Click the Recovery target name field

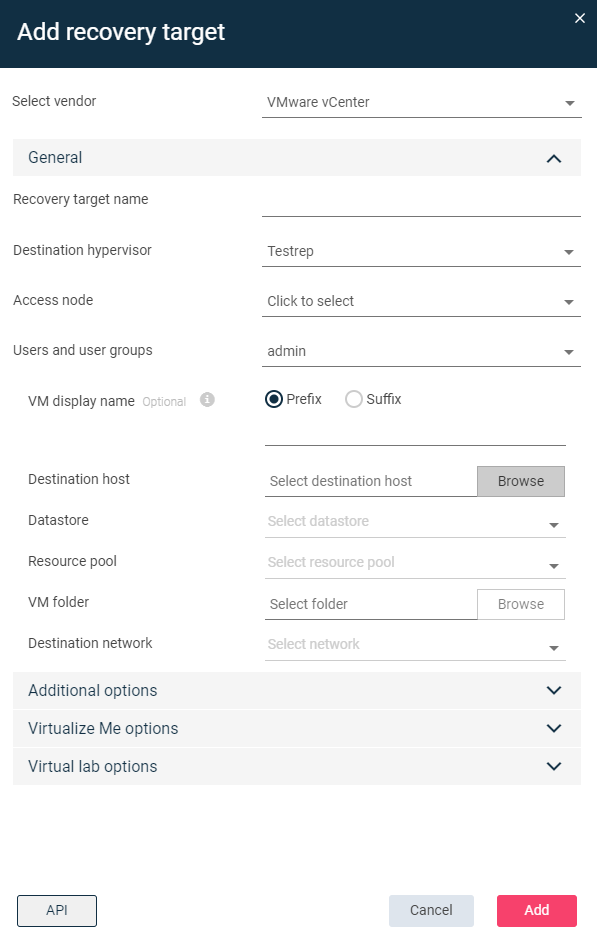(421, 202)
